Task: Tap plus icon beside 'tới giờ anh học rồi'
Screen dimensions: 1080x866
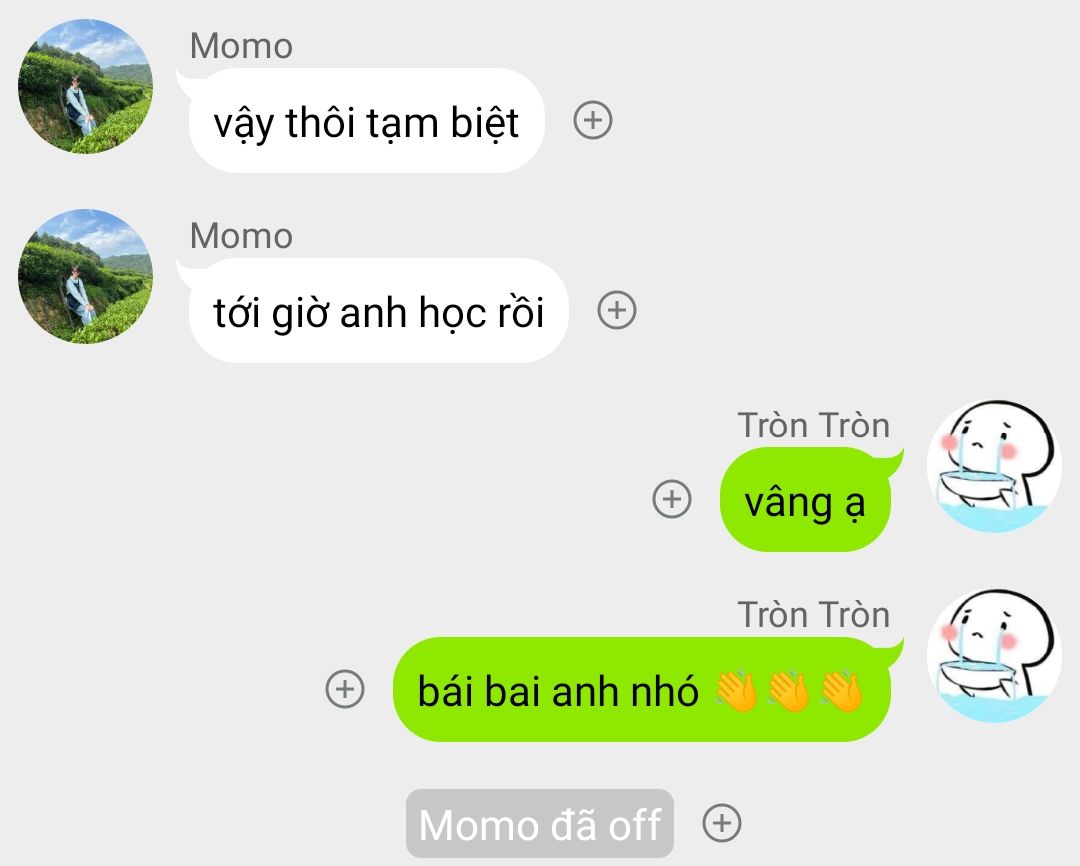Action: [616, 310]
